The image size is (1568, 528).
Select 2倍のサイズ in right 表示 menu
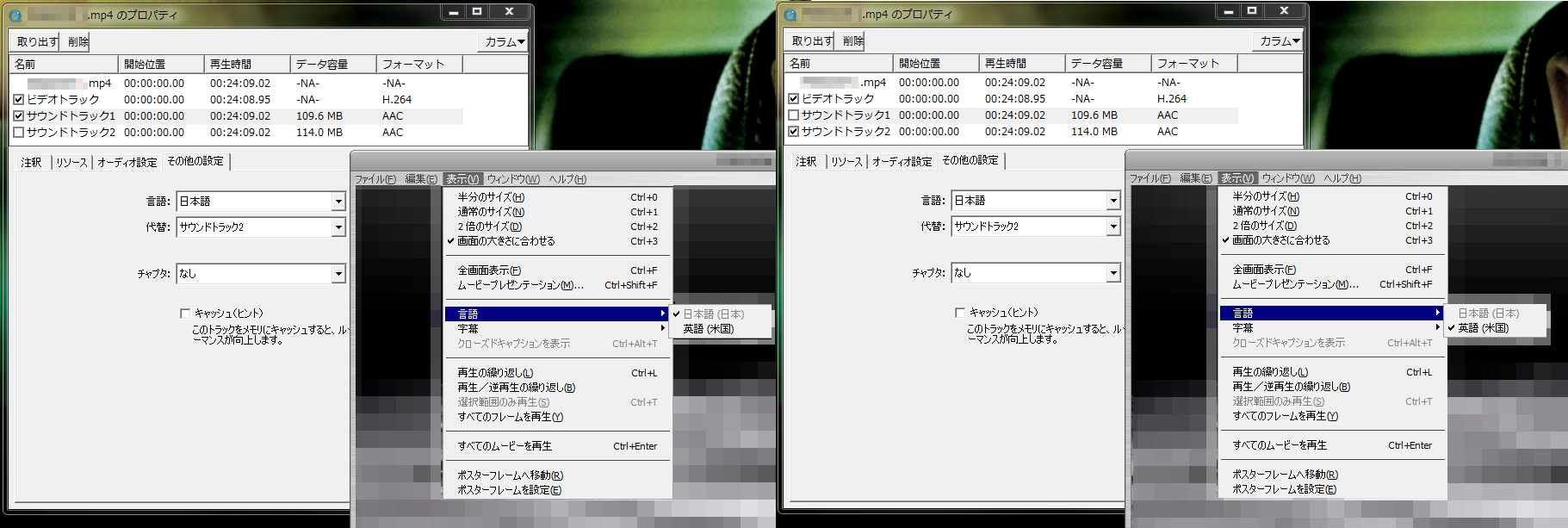pos(1332,226)
